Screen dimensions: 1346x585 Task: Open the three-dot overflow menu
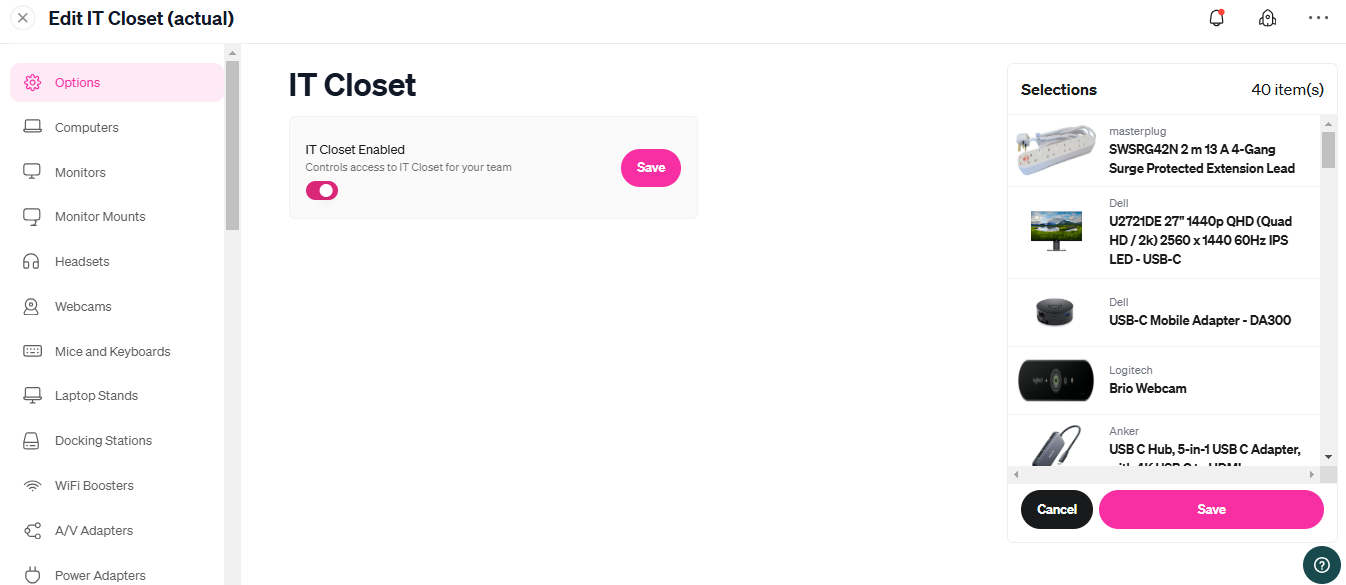(x=1318, y=18)
